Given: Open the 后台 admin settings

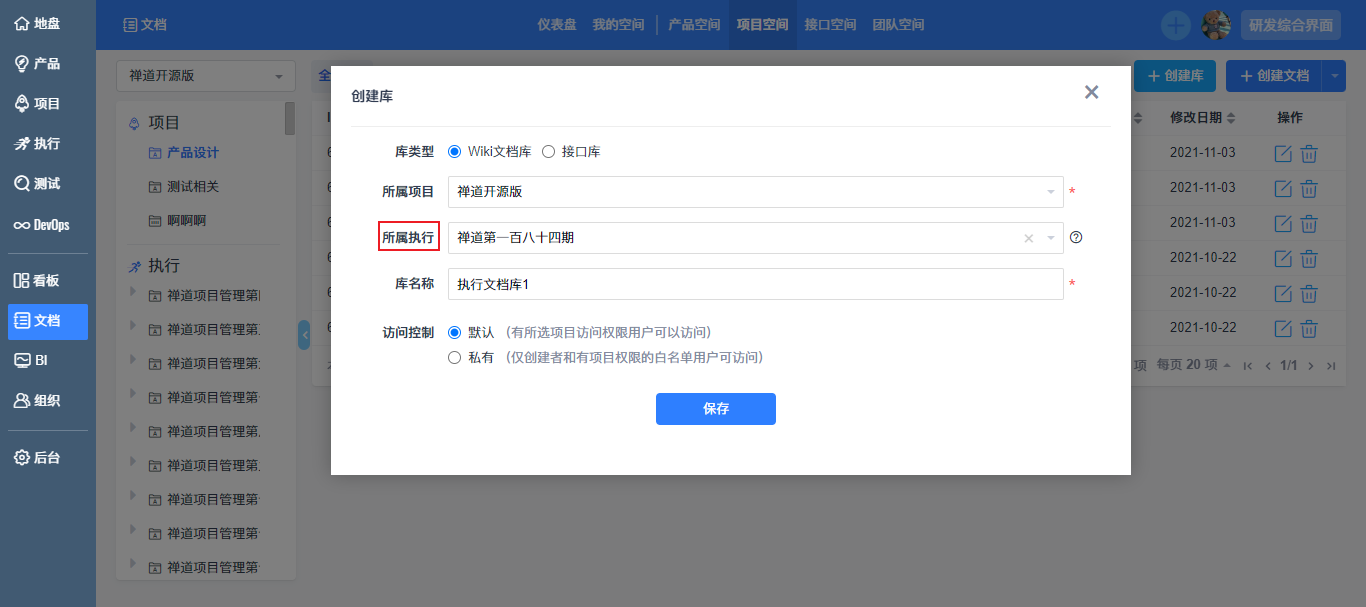Looking at the screenshot, I should pos(42,457).
